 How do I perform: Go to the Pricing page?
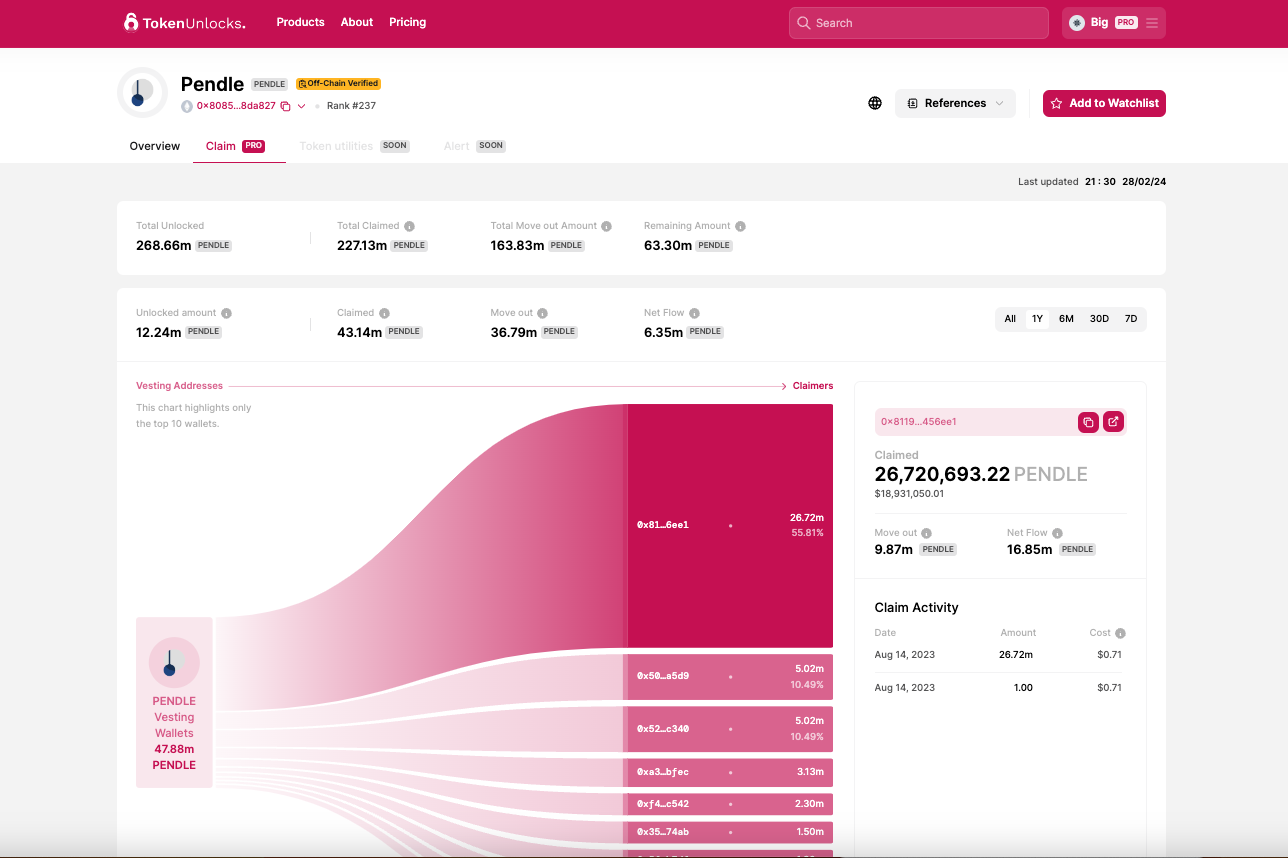[x=408, y=22]
